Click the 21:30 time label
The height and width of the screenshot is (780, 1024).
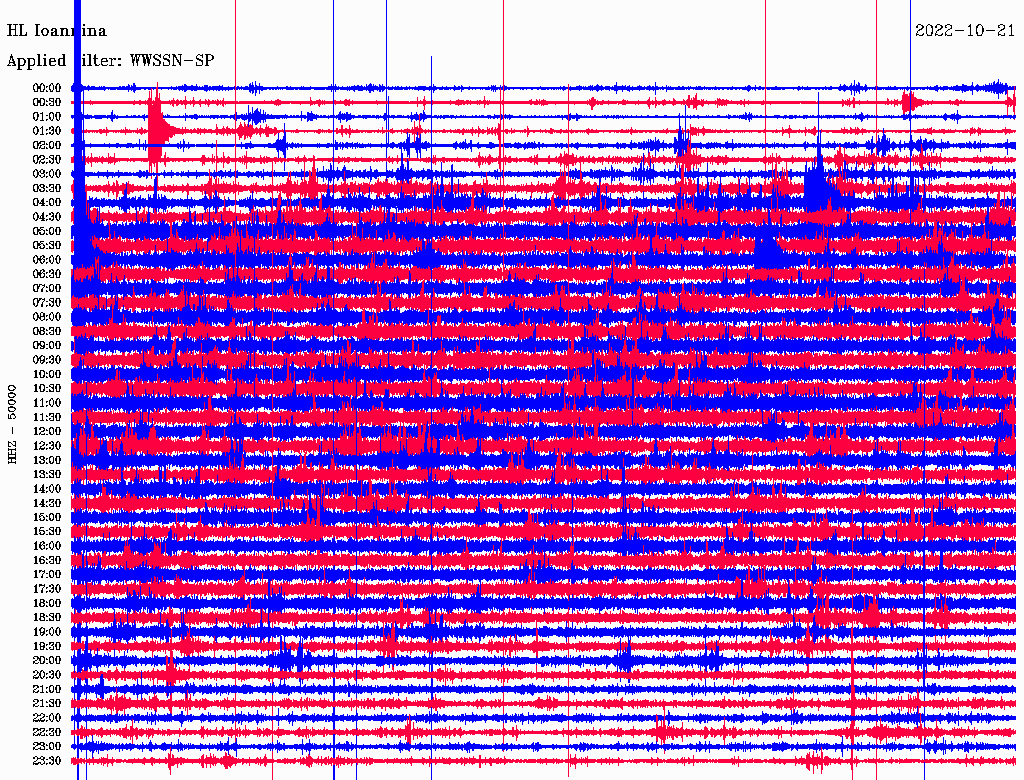(x=47, y=704)
